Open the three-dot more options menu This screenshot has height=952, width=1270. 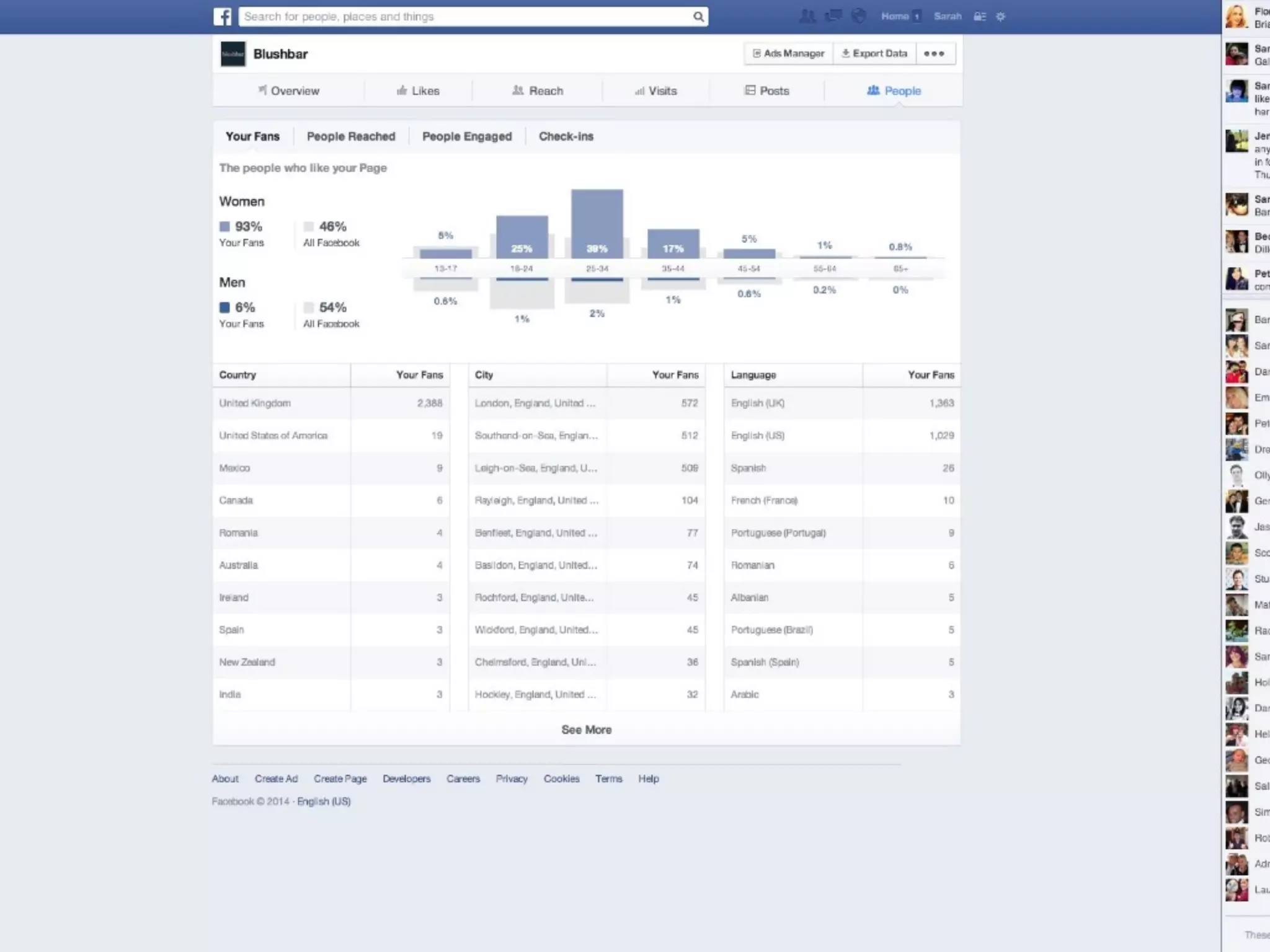click(934, 54)
